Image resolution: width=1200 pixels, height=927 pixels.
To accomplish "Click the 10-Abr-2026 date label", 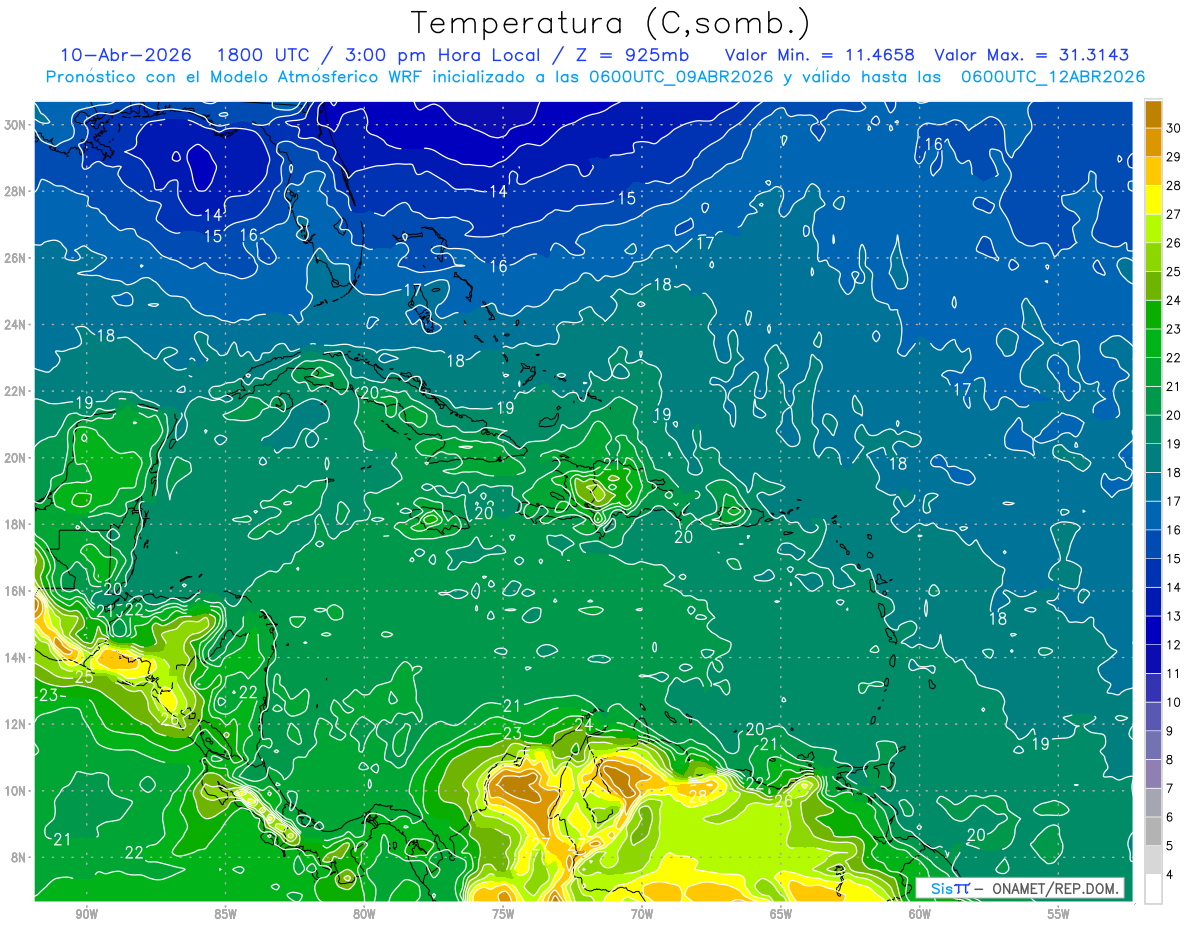I will tap(121, 55).
